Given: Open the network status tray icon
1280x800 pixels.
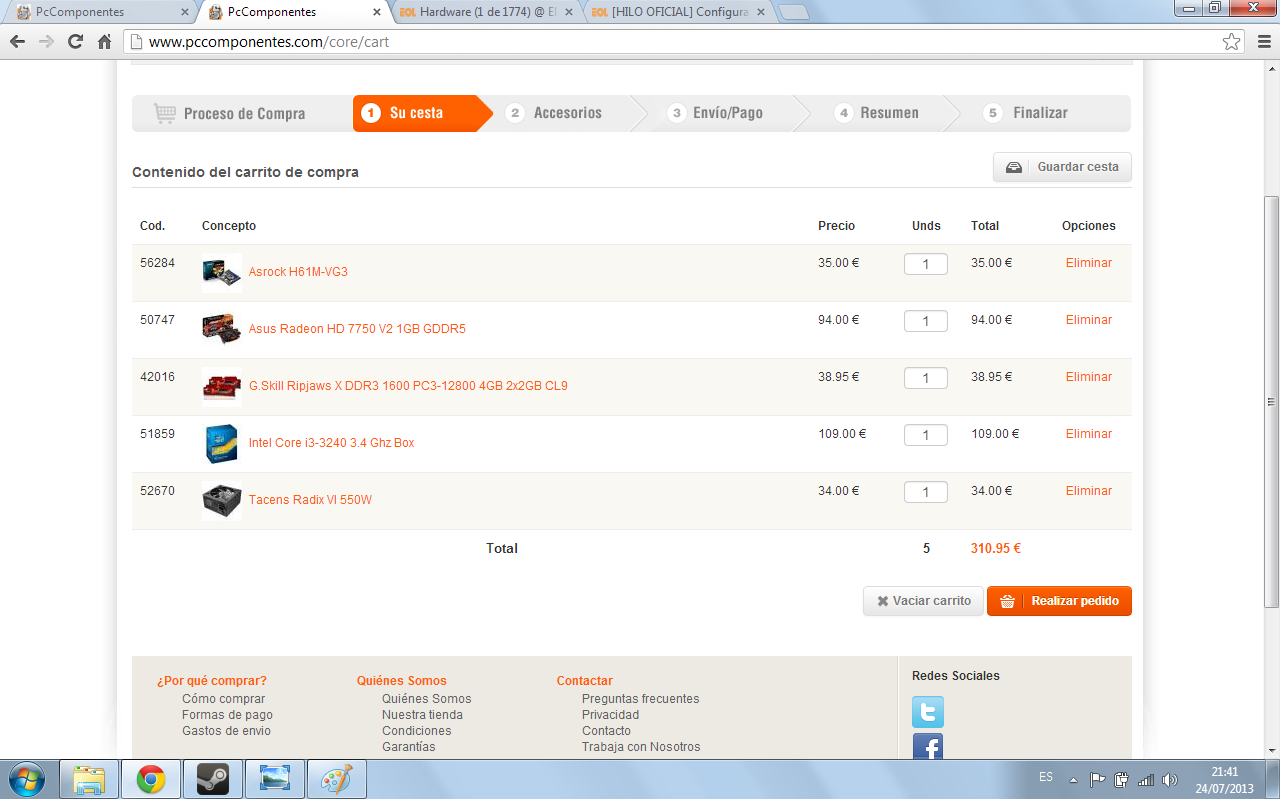Looking at the screenshot, I should click(x=1146, y=779).
